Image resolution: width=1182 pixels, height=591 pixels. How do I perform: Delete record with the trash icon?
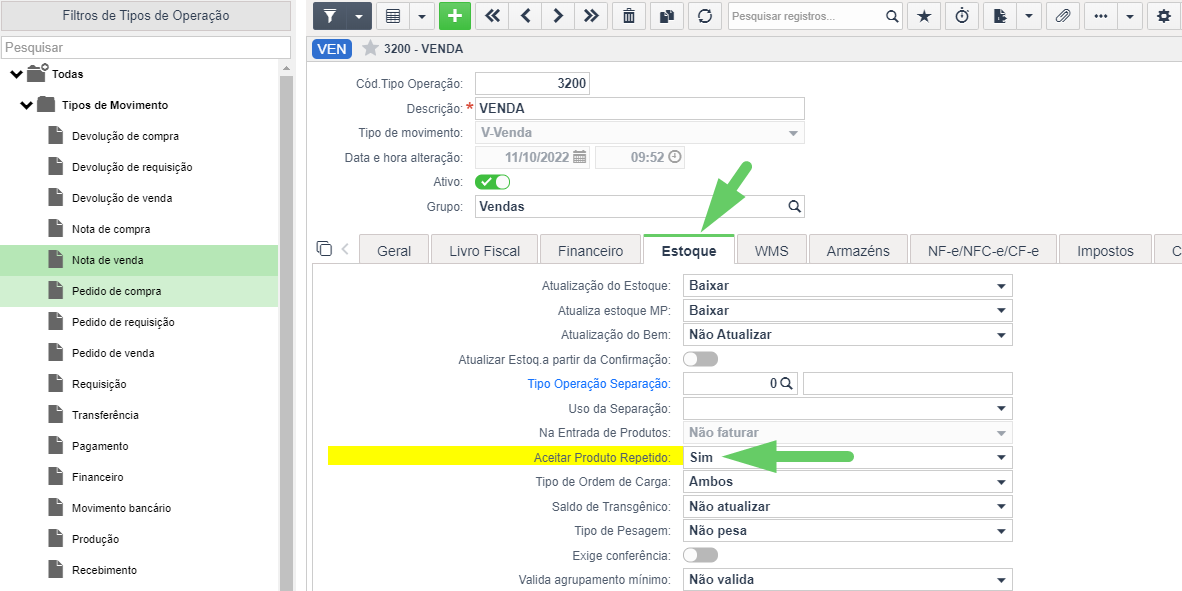629,16
